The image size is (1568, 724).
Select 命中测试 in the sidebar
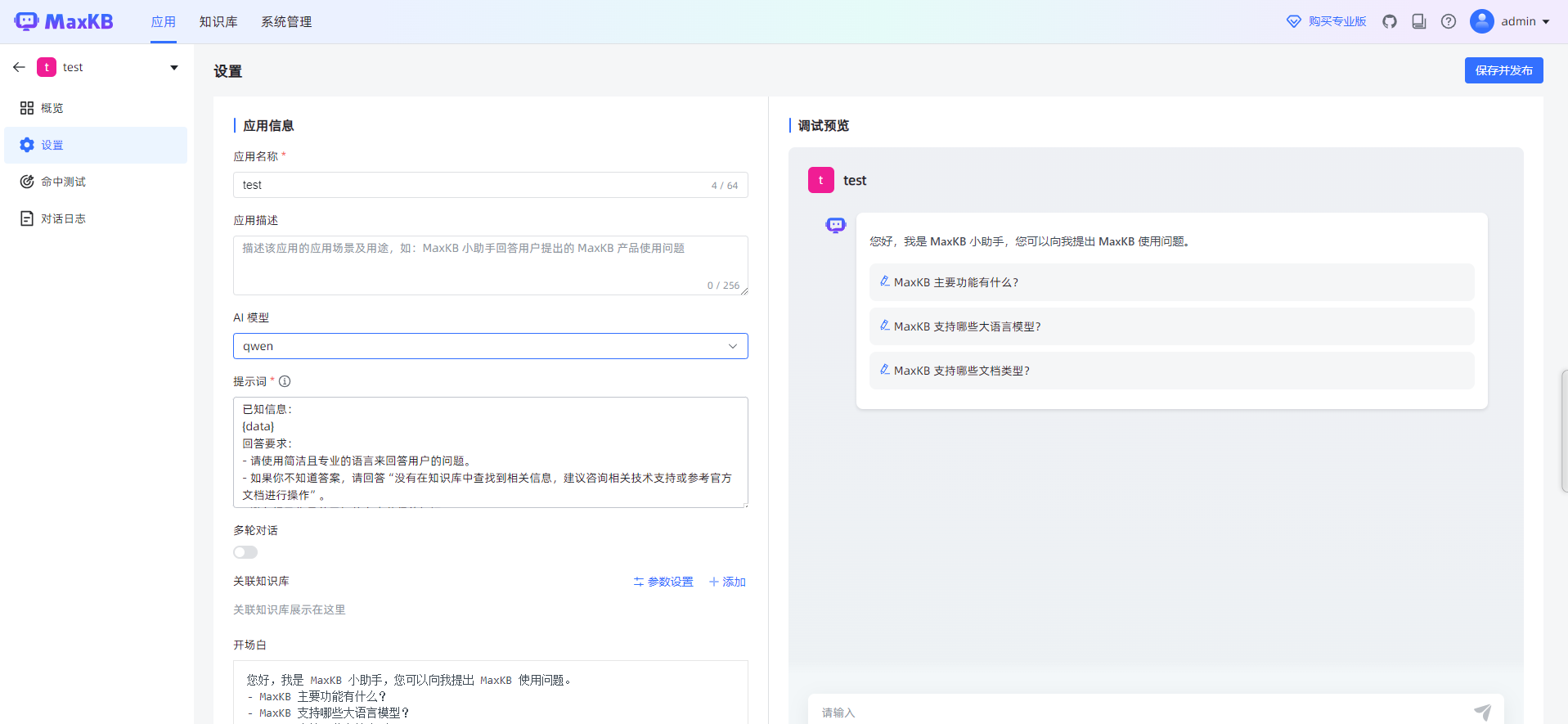click(x=63, y=182)
